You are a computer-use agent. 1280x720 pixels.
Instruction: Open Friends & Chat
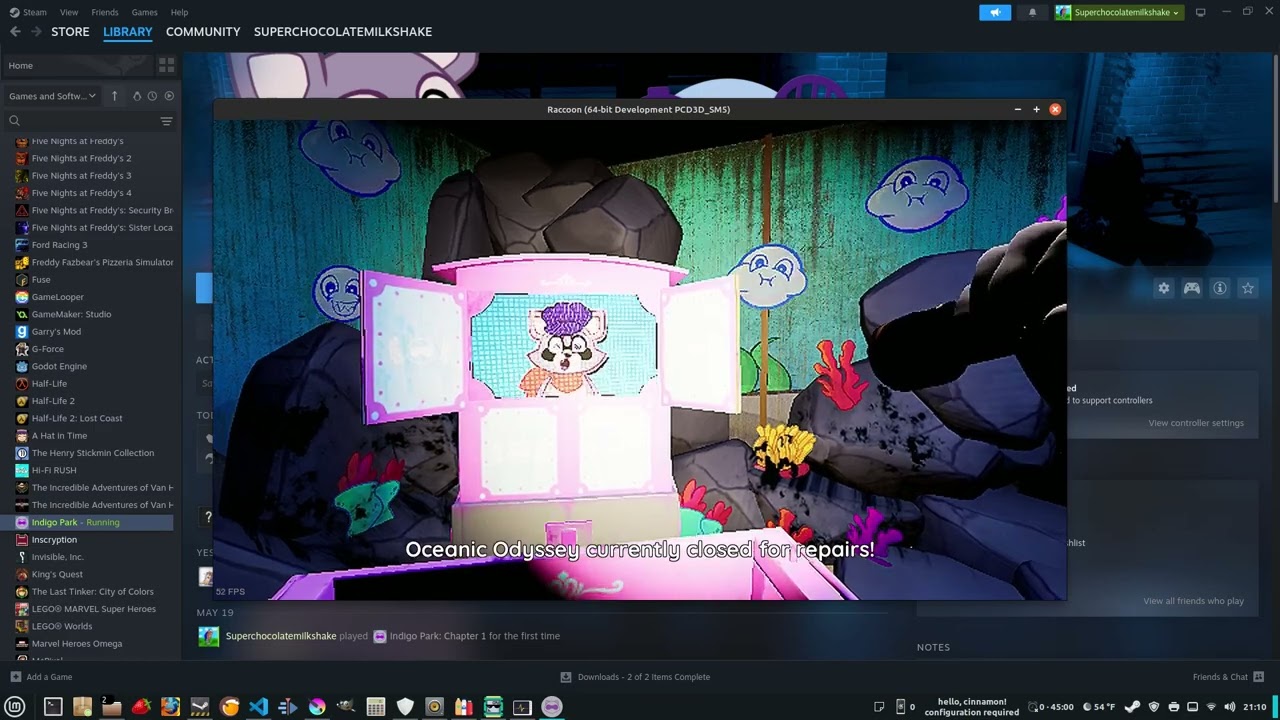point(1228,677)
